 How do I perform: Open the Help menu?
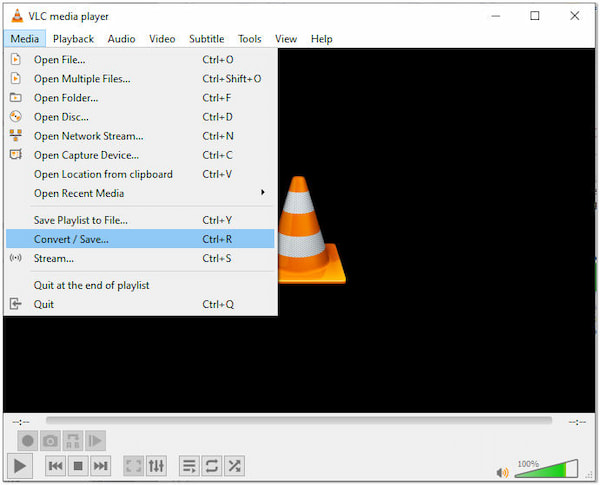pyautogui.click(x=321, y=39)
